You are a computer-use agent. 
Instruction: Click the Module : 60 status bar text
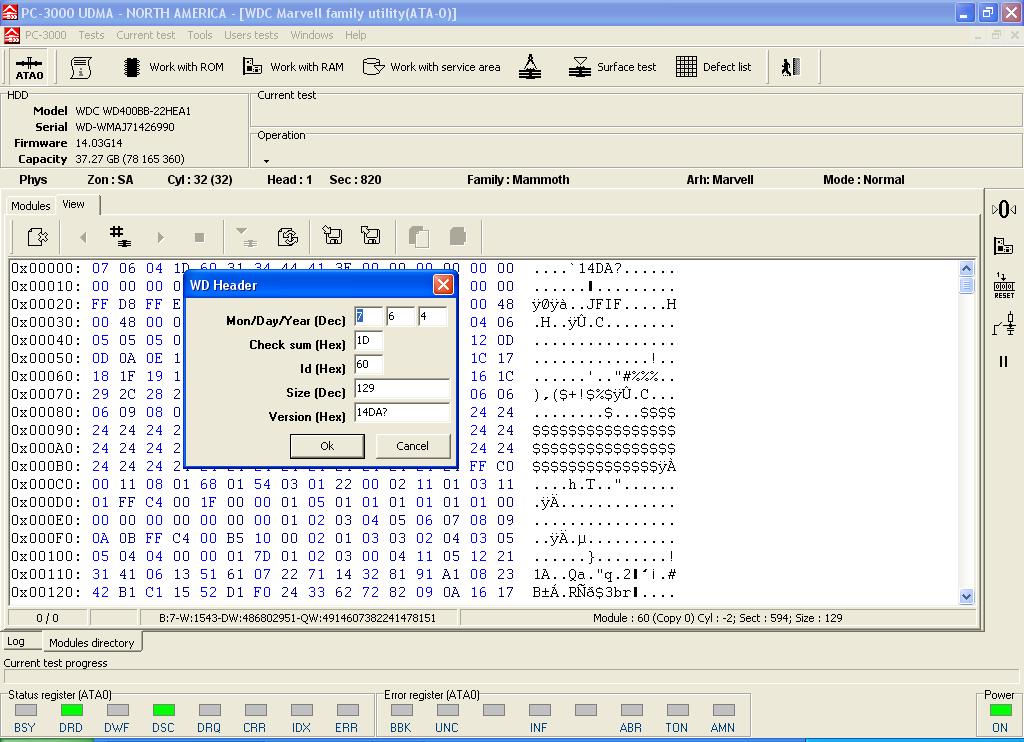pyautogui.click(x=718, y=618)
